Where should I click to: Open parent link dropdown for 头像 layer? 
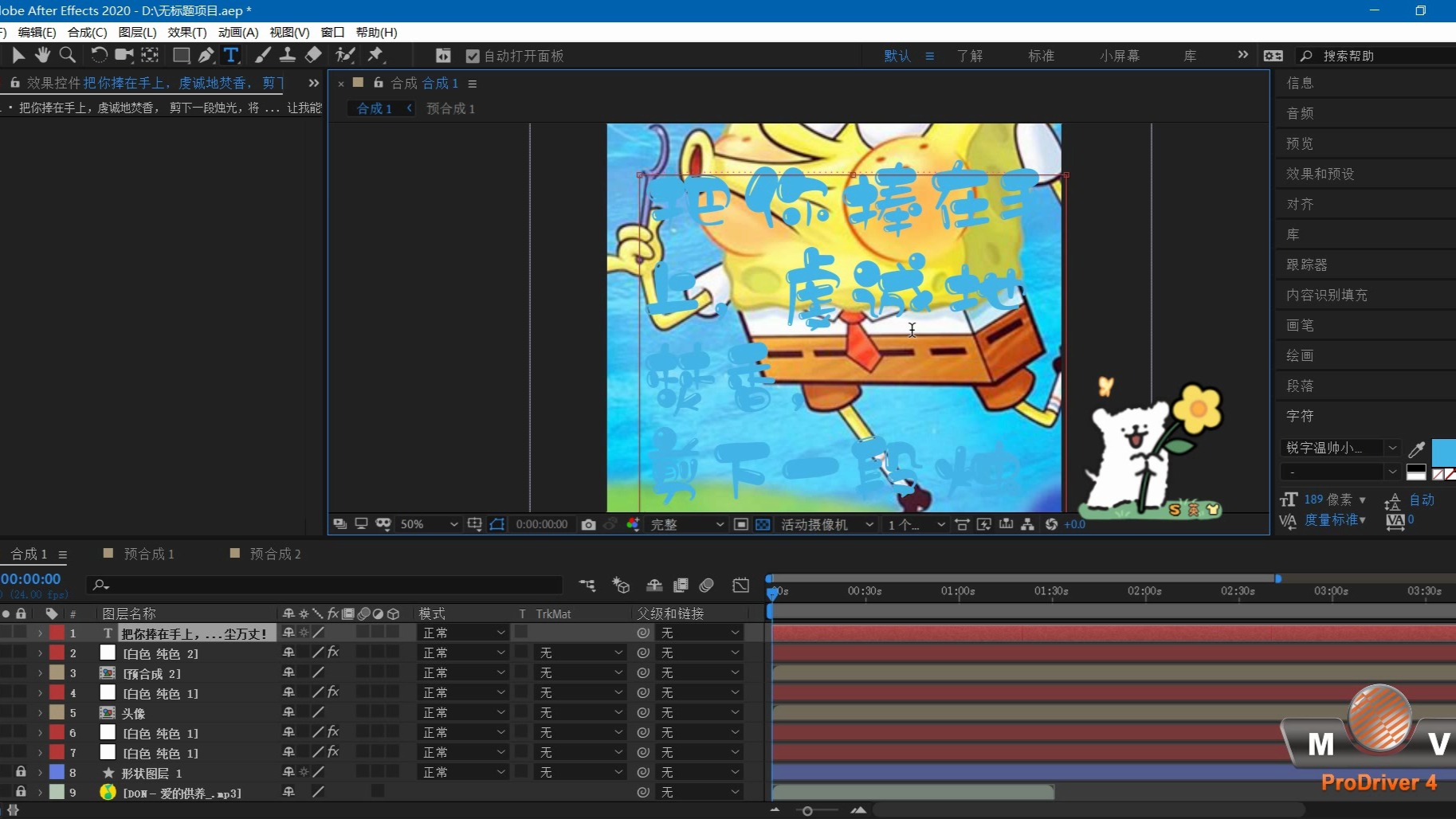pyautogui.click(x=701, y=712)
